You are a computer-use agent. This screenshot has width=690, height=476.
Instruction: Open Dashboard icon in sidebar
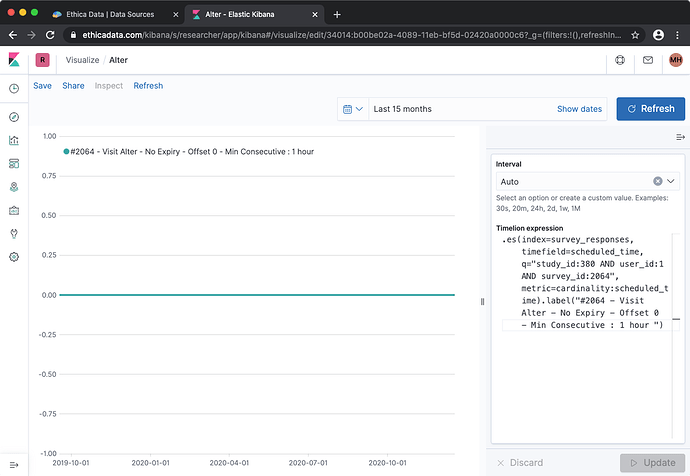pyautogui.click(x=14, y=164)
